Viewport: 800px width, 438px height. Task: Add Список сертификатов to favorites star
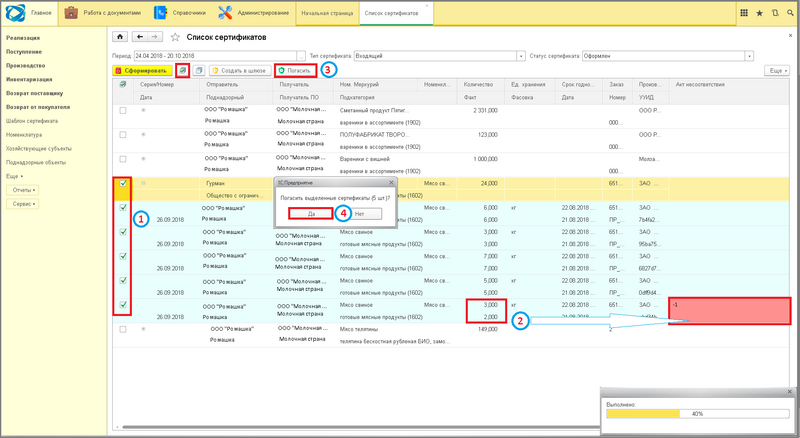point(175,37)
